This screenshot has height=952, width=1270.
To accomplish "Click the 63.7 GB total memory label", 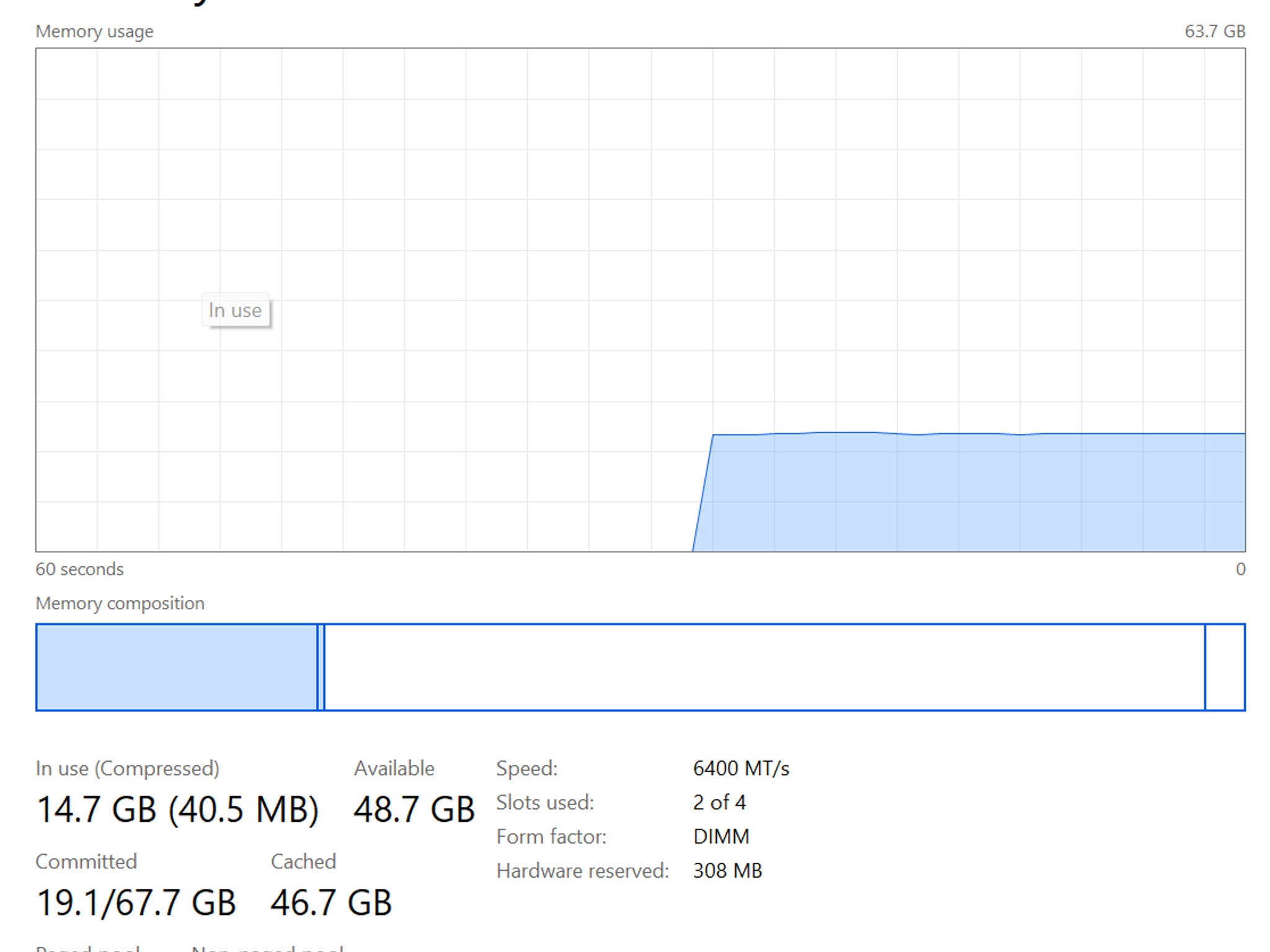I will tap(1214, 31).
